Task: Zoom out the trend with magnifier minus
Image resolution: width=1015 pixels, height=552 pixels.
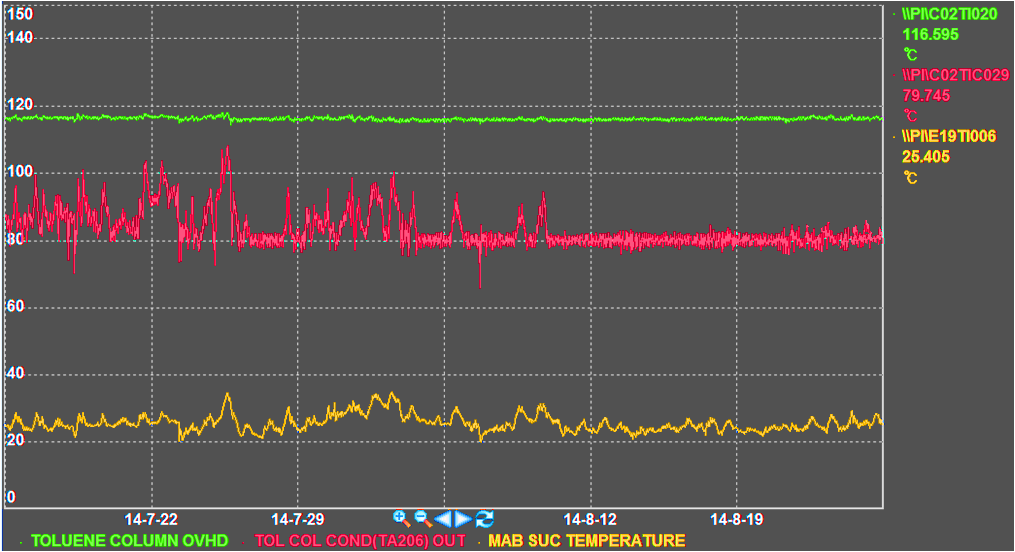Action: [x=423, y=518]
